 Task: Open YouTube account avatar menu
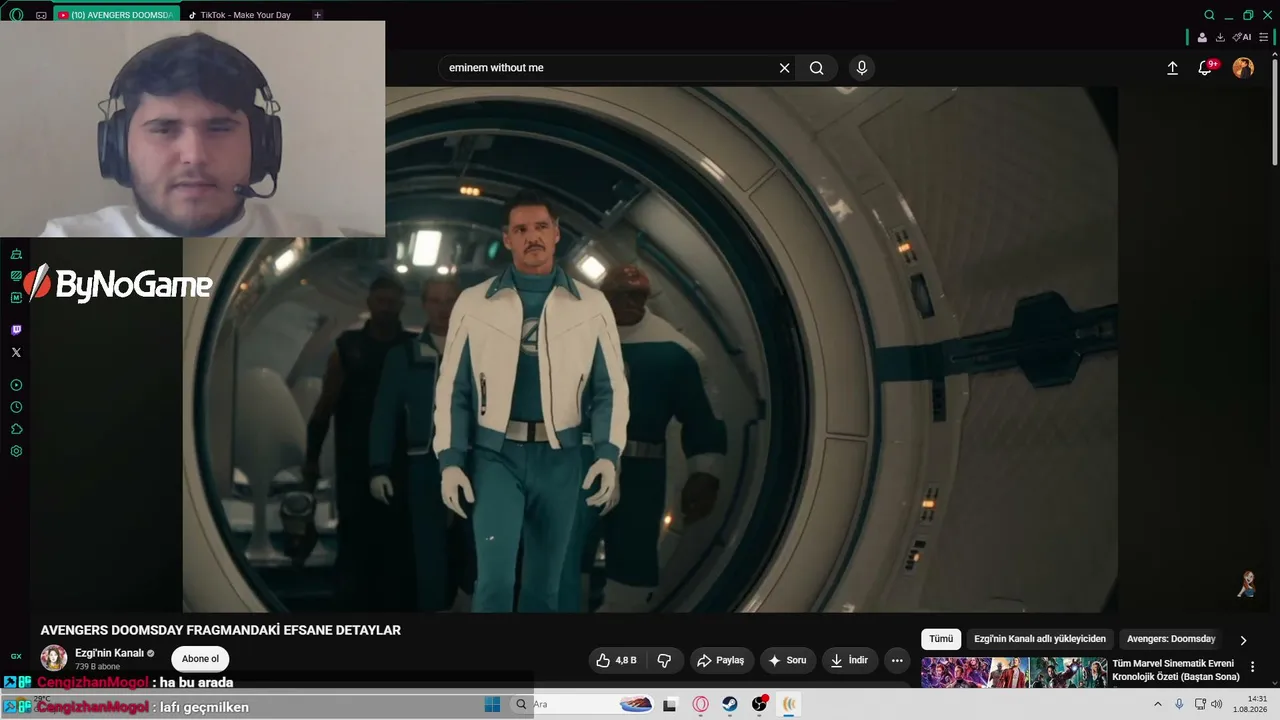pos(1243,68)
